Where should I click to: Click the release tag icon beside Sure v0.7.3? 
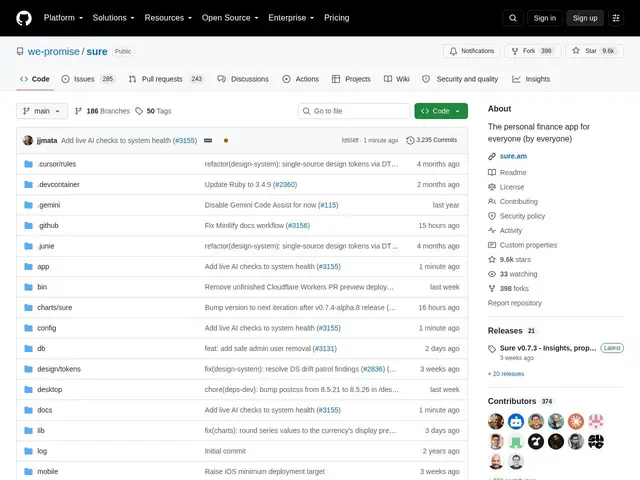[492, 349]
